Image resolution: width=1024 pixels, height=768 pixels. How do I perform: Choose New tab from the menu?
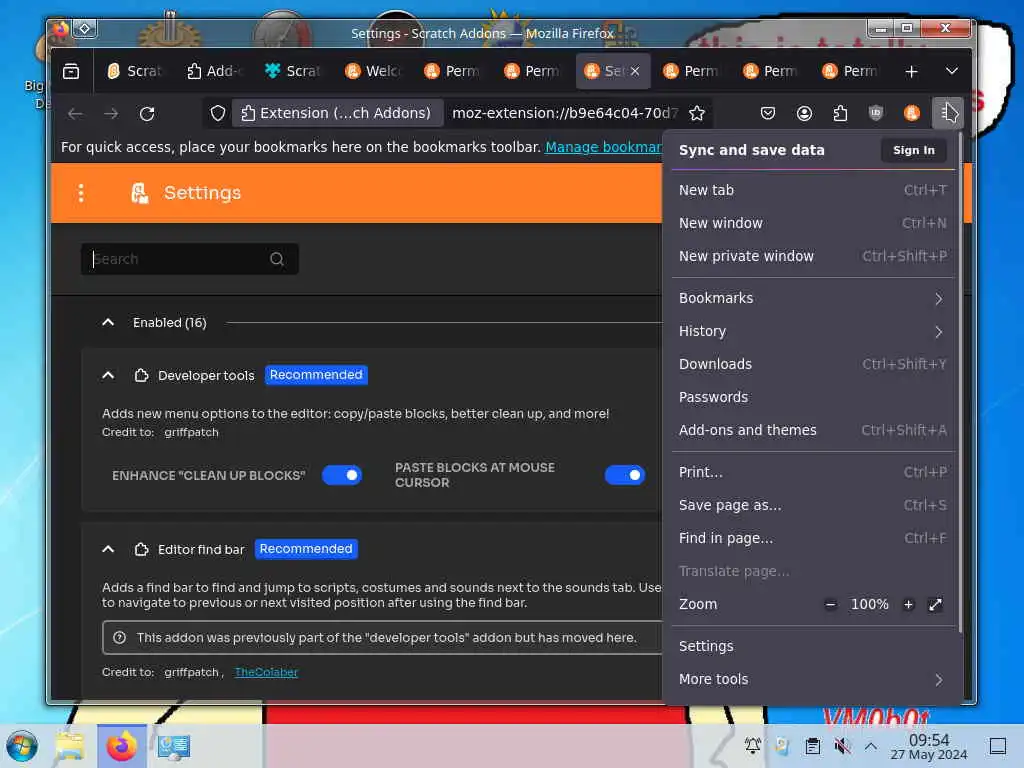[x=813, y=190]
